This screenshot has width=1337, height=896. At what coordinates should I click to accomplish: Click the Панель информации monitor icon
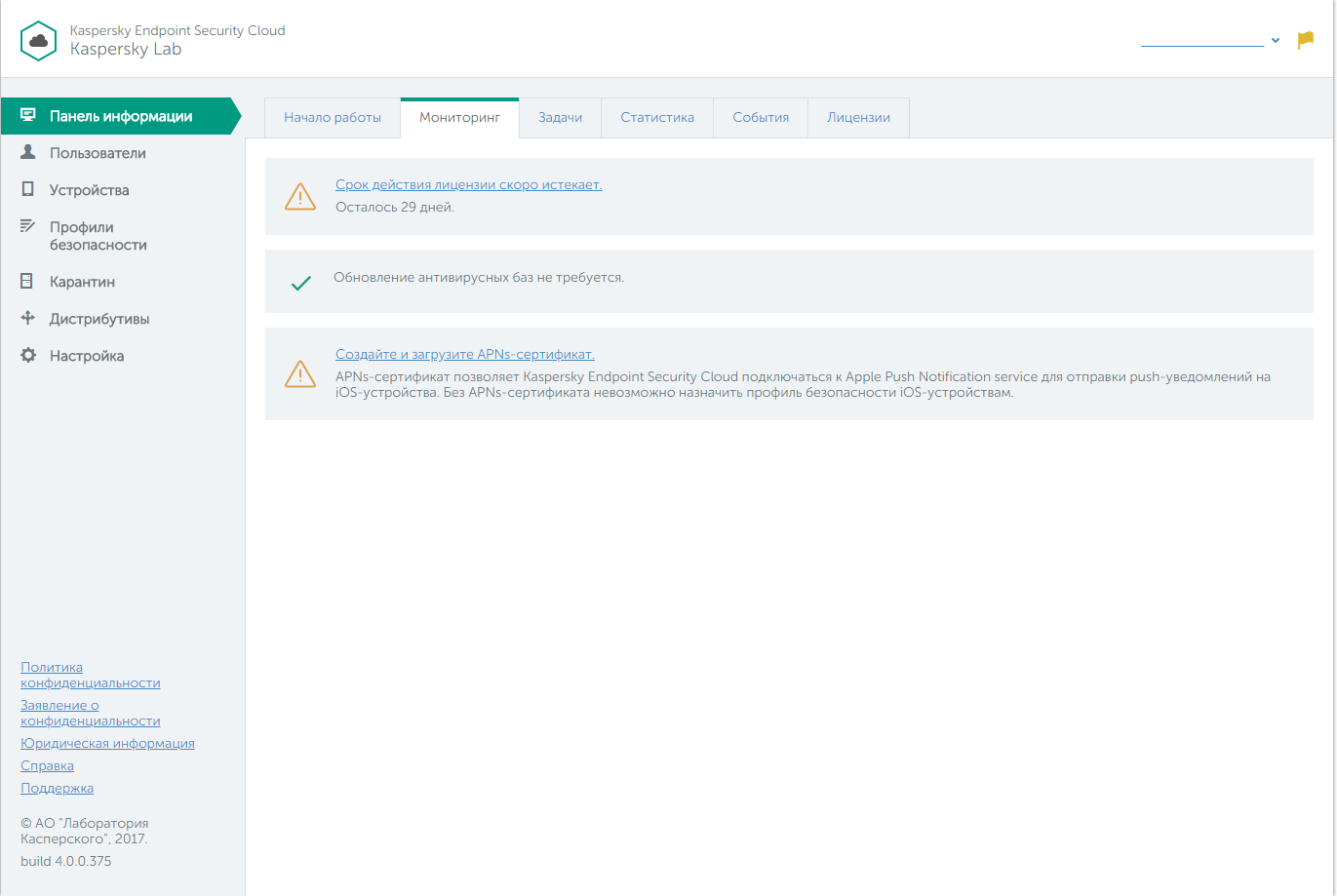point(28,115)
